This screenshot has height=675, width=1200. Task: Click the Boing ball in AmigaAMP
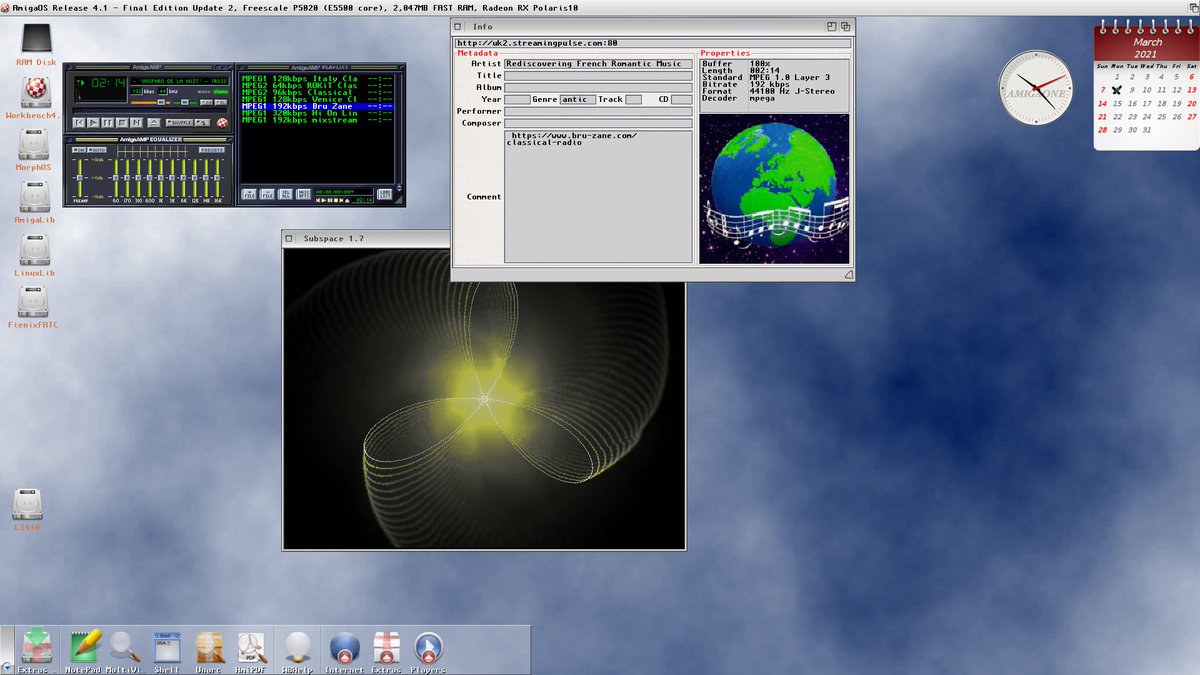point(222,122)
